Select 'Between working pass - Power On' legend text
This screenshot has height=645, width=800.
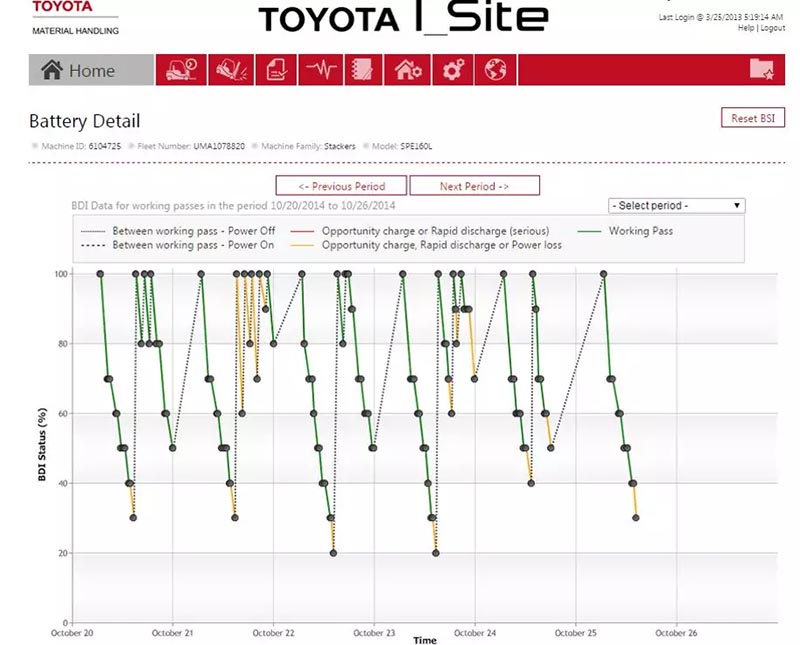click(193, 245)
